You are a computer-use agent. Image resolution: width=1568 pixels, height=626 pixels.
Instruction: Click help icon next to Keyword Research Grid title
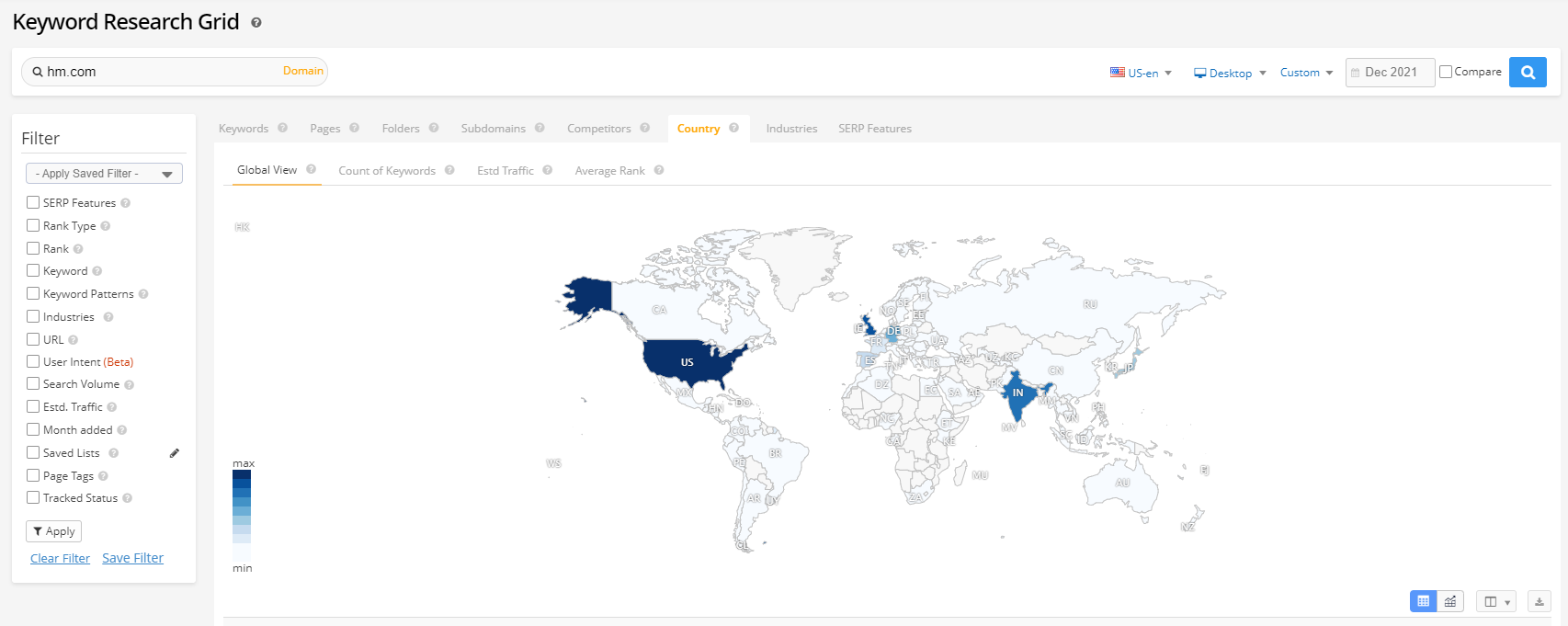(x=256, y=23)
